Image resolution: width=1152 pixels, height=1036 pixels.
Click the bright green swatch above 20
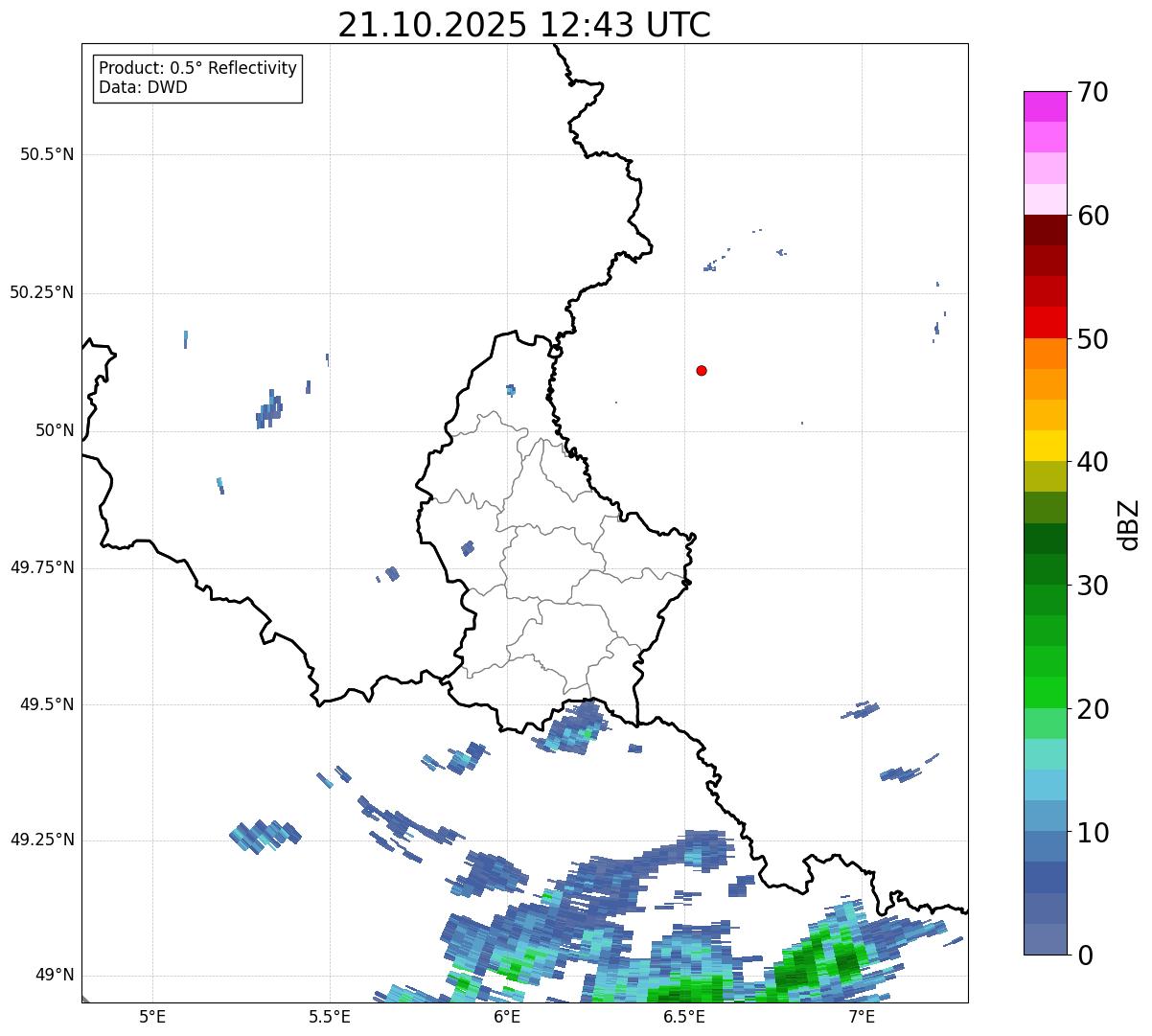tap(1045, 693)
